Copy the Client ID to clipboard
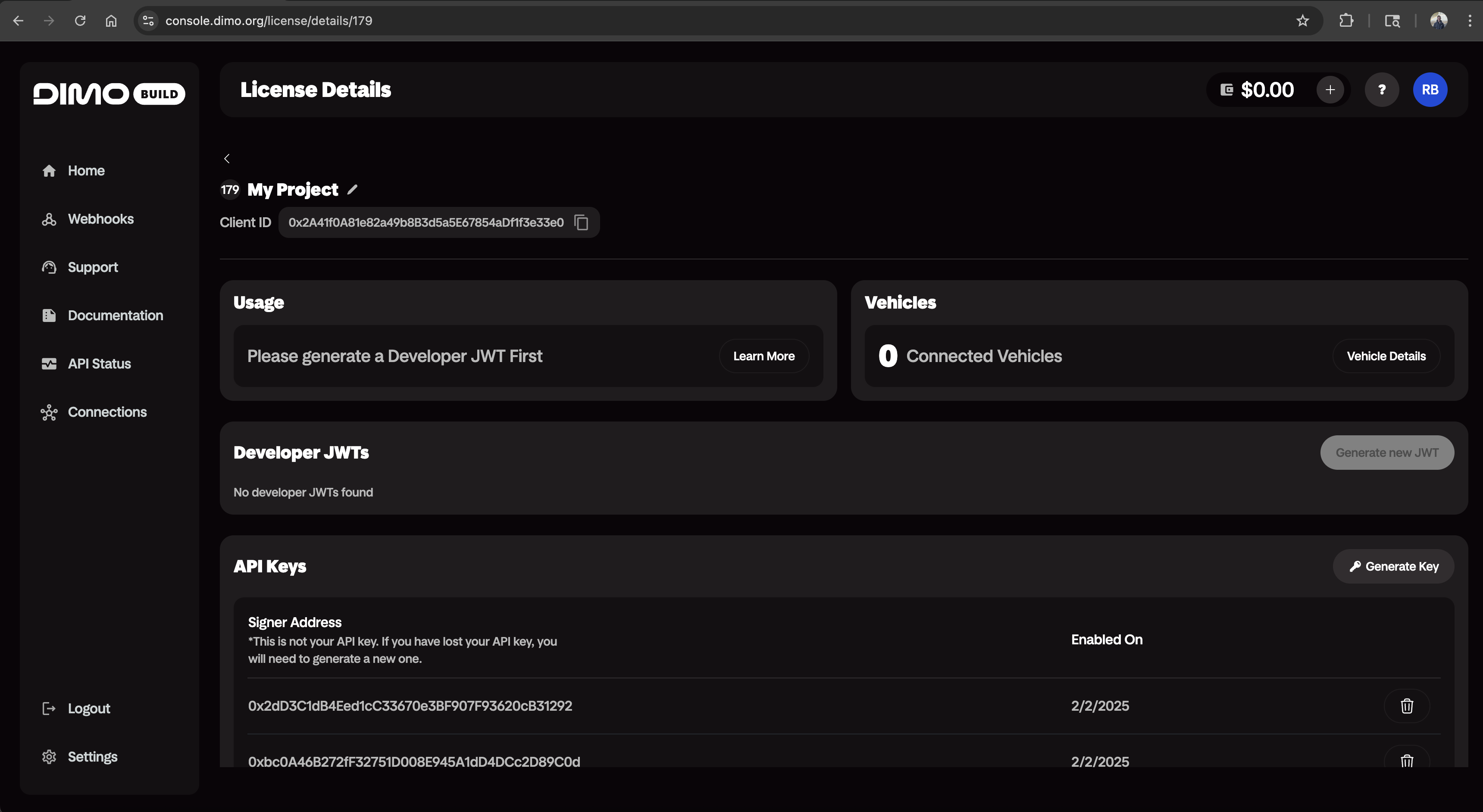This screenshot has width=1483, height=812. click(582, 223)
